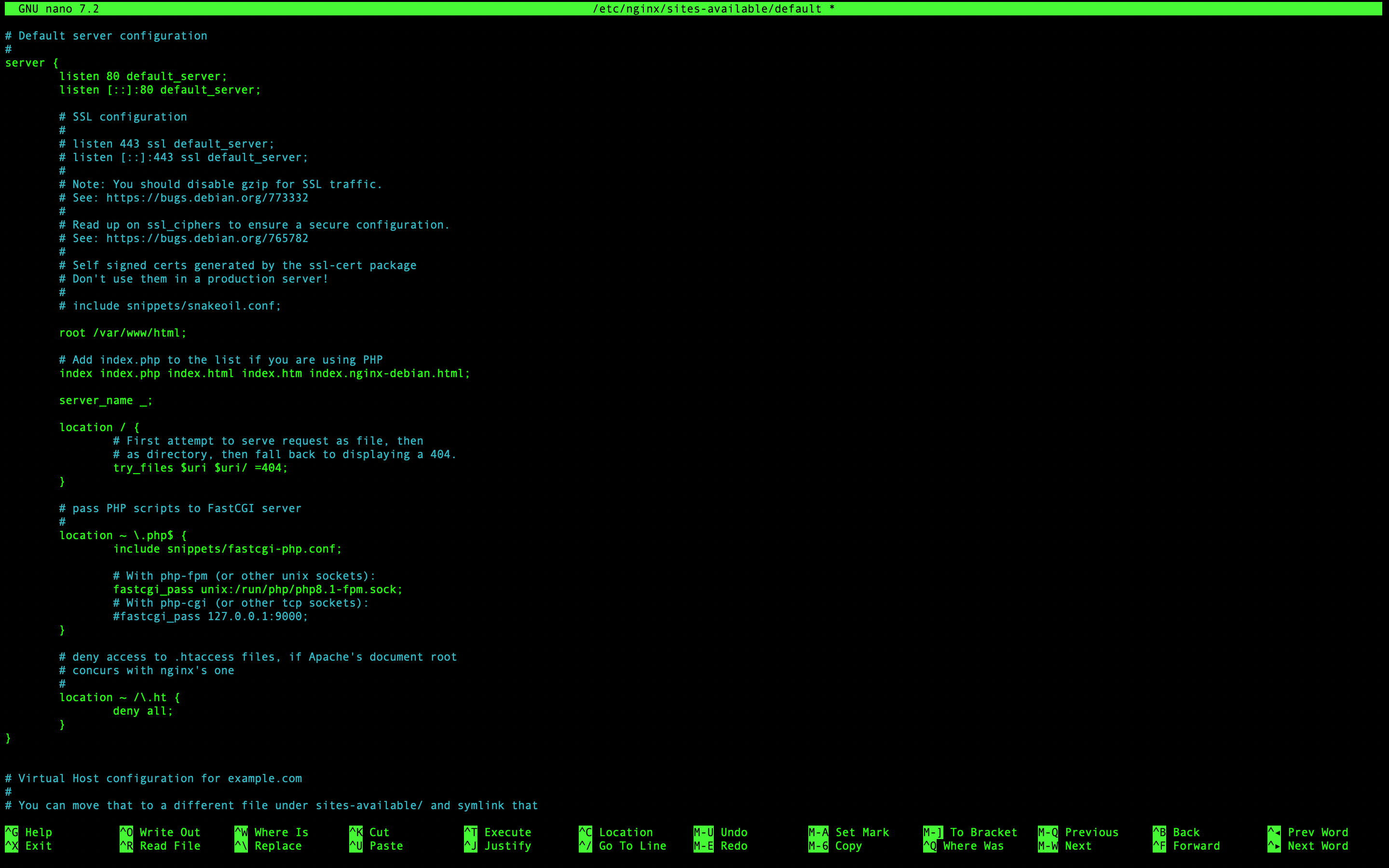Click the '#fastcgi_pass 127.0.0.1:9000;' line

pyautogui.click(x=211, y=616)
